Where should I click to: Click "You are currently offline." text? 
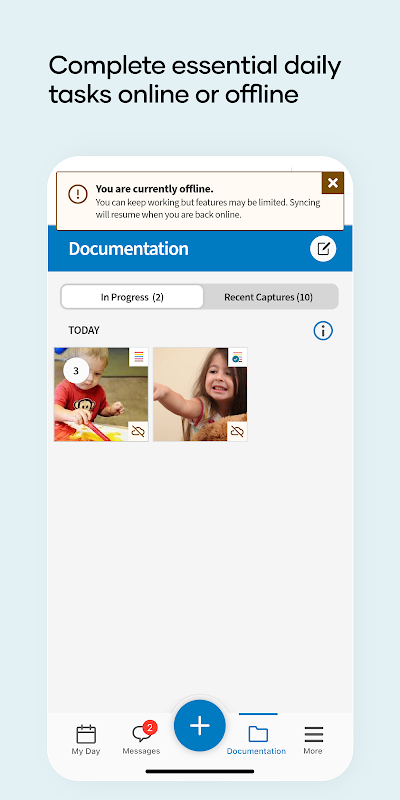155,189
